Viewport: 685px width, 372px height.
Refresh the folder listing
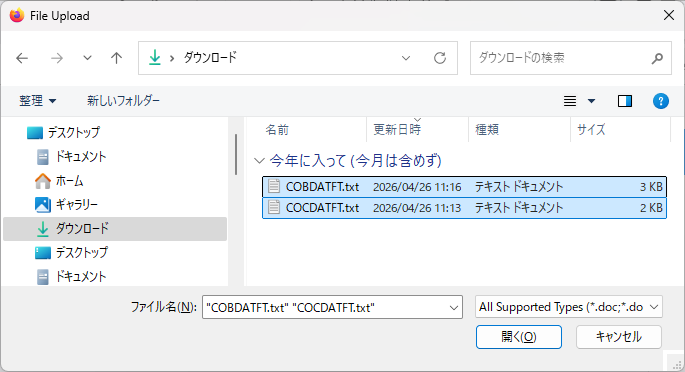click(x=440, y=58)
